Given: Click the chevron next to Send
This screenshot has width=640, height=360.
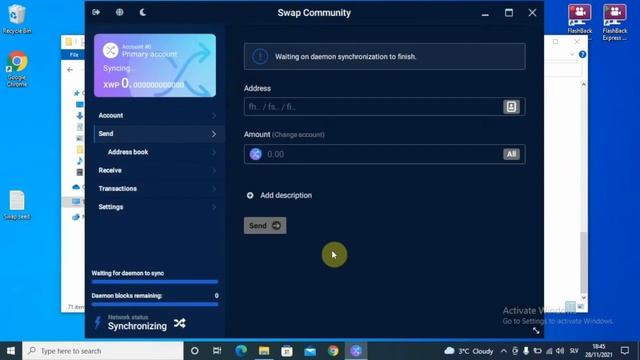Looking at the screenshot, I should coord(214,134).
